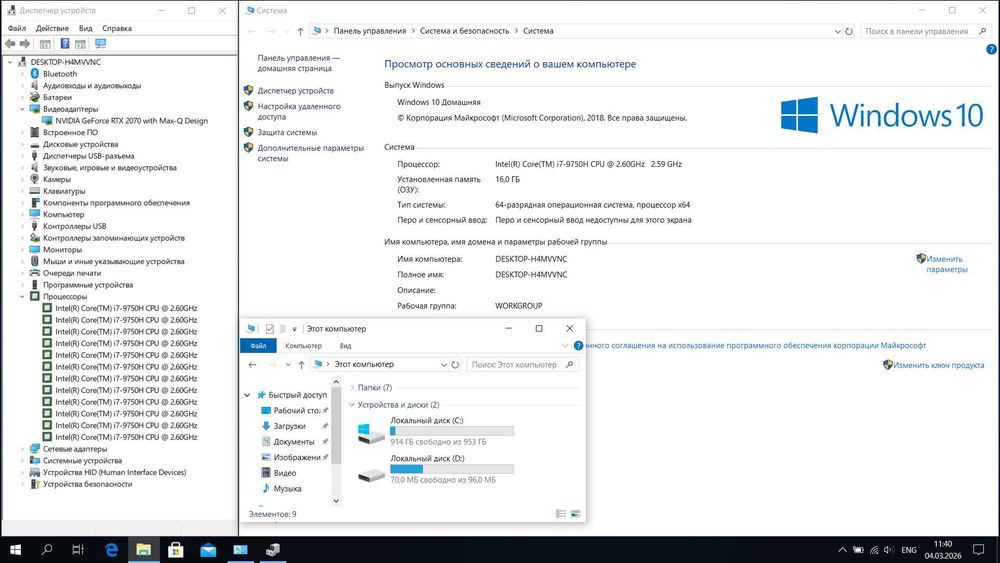
Task: Click help icon in System window corner
Action: click(991, 49)
